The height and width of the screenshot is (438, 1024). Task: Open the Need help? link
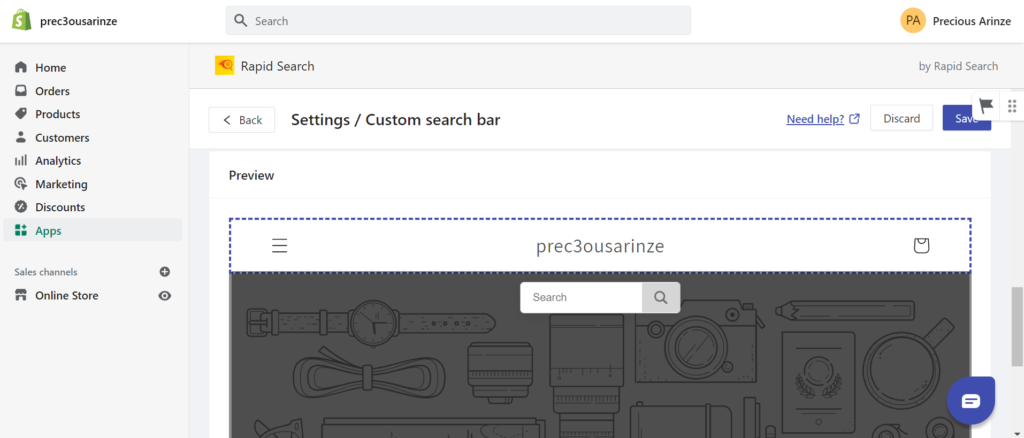coord(816,119)
